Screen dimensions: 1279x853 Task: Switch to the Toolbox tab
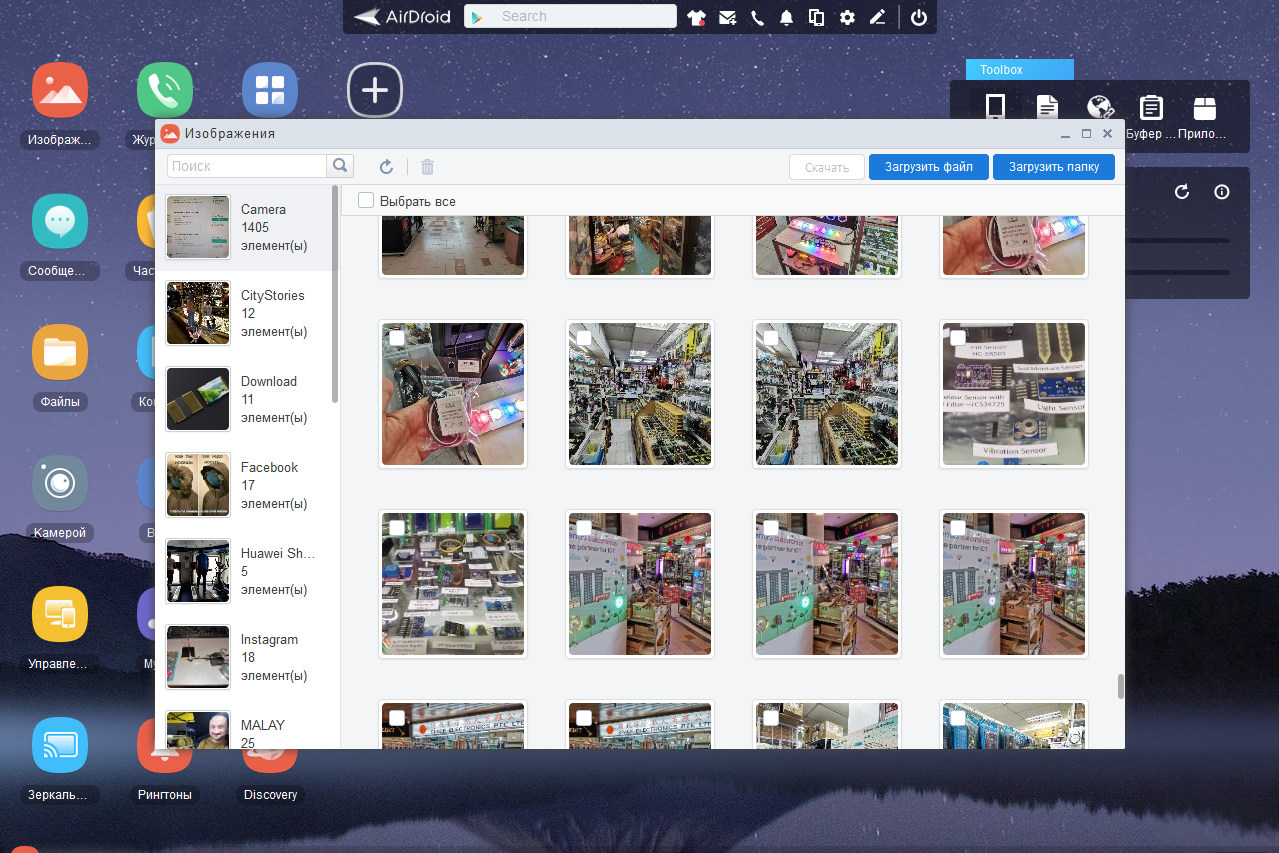click(x=1019, y=70)
